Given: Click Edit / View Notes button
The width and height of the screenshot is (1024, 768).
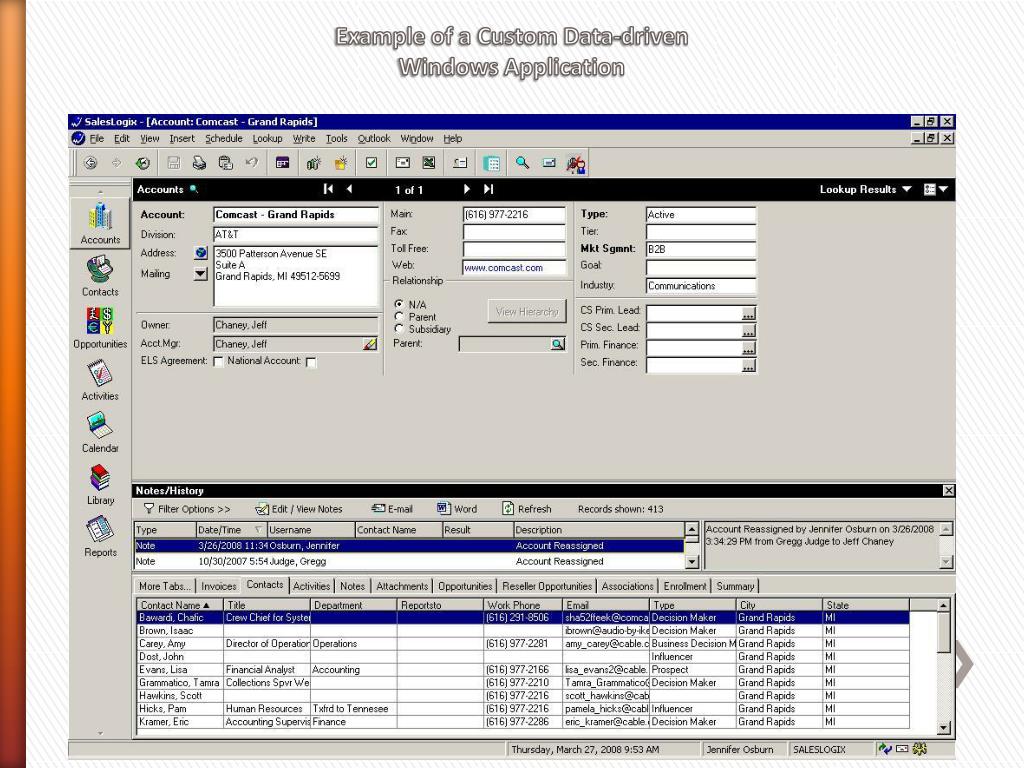Looking at the screenshot, I should coord(298,509).
